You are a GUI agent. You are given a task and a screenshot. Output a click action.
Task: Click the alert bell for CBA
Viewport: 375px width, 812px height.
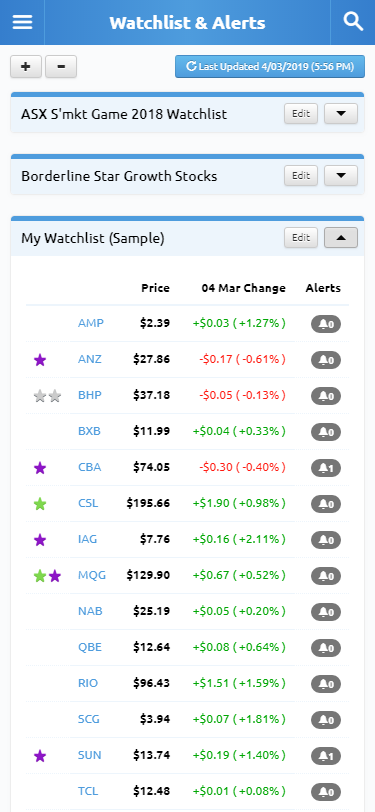[x=326, y=468]
